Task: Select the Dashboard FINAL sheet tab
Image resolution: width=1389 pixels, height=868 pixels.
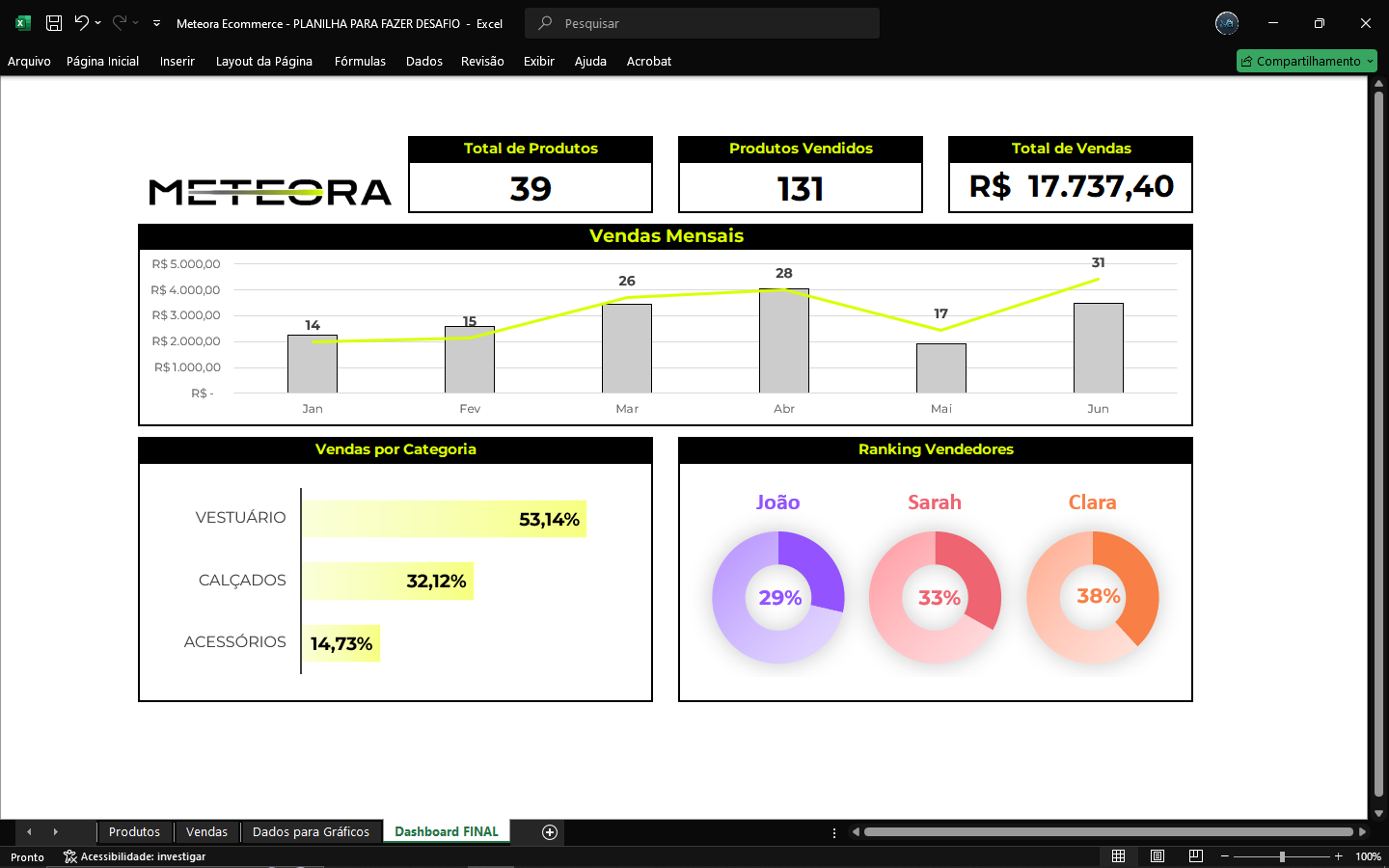Action: [447, 831]
